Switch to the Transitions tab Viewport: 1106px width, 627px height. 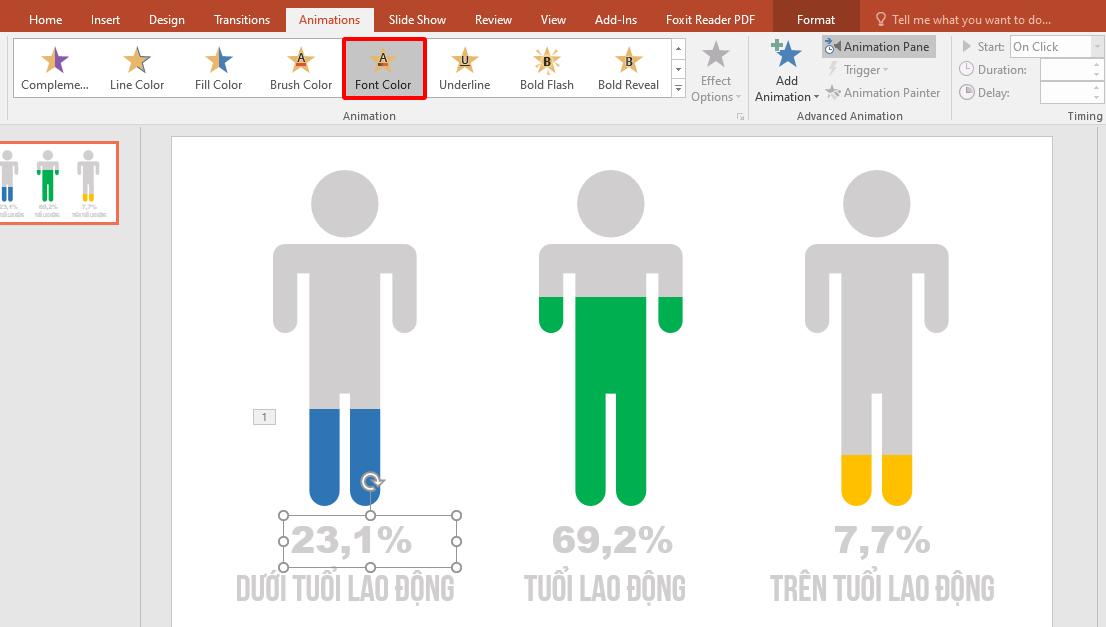(x=242, y=20)
